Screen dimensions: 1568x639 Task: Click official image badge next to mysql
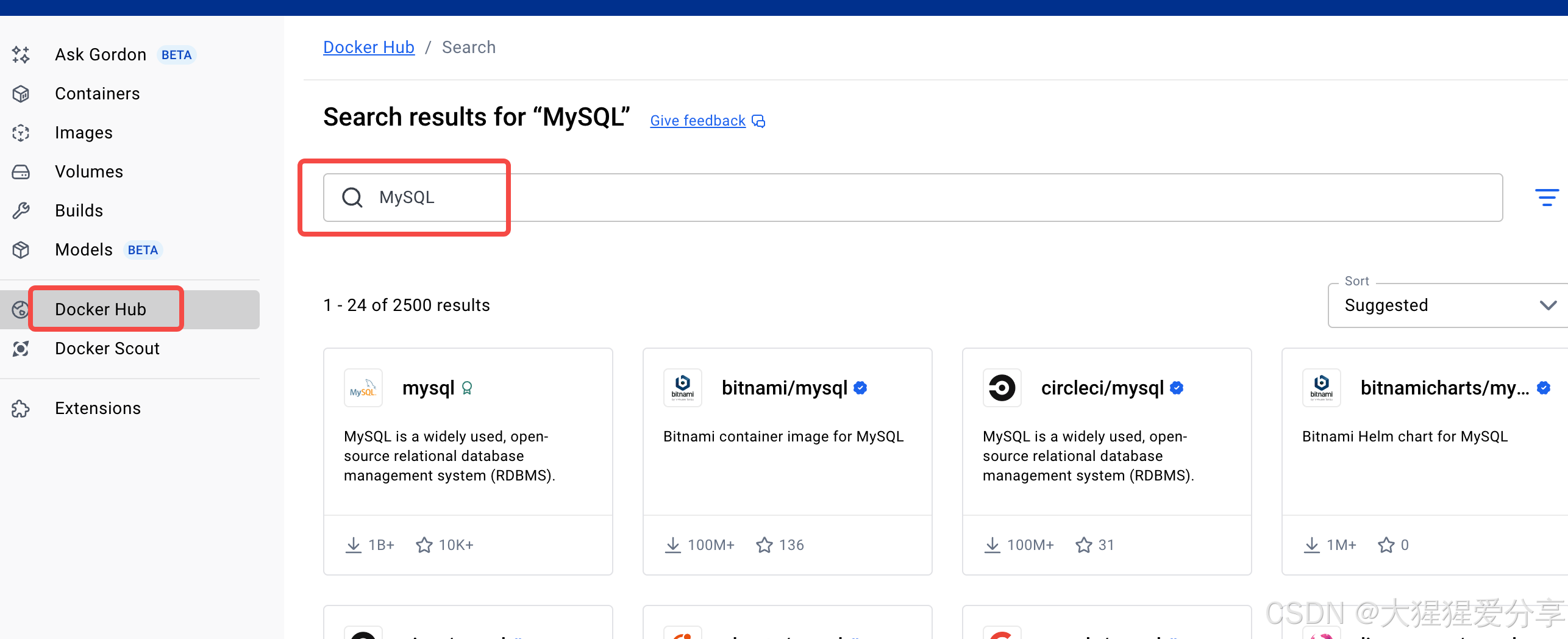(467, 388)
